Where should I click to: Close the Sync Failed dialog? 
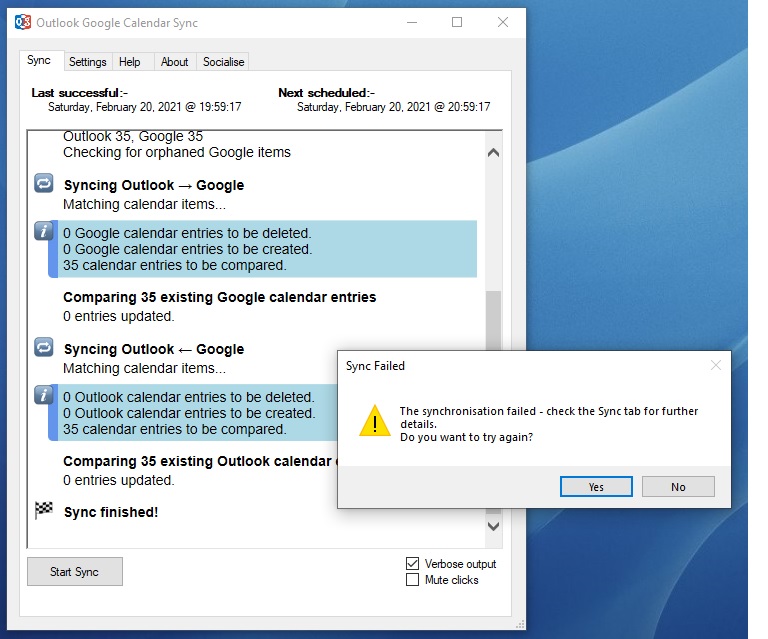point(716,365)
